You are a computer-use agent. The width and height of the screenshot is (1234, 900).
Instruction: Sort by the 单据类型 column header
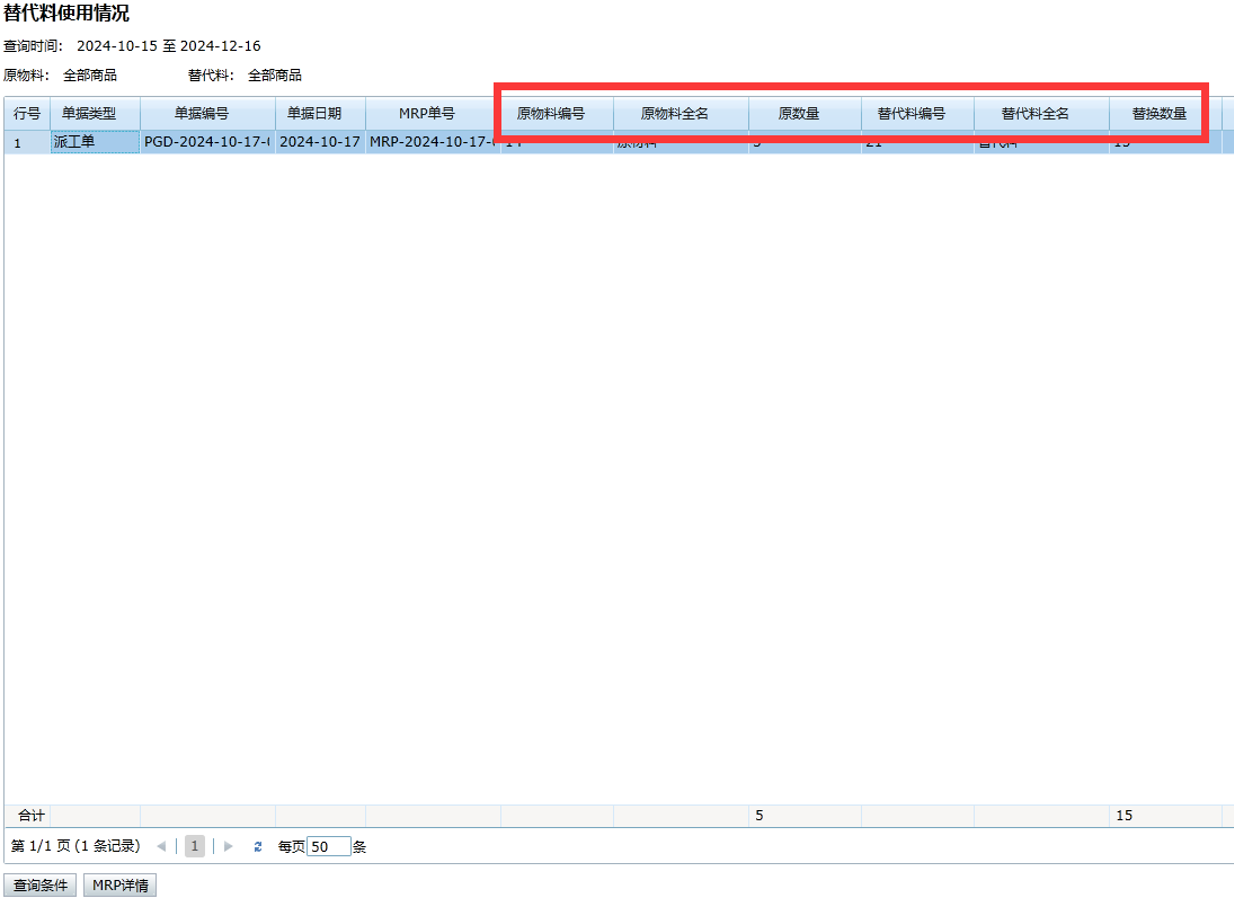pos(95,114)
